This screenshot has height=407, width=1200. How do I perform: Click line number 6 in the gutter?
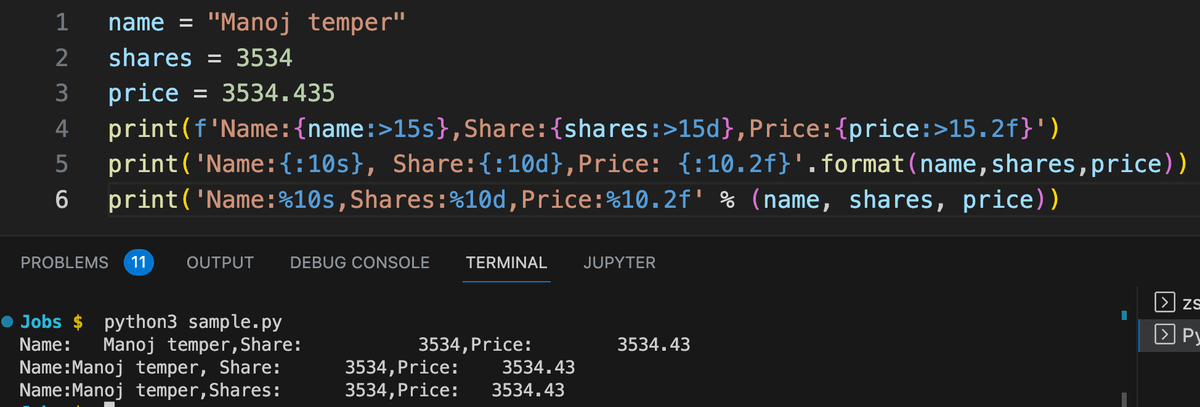(x=60, y=200)
